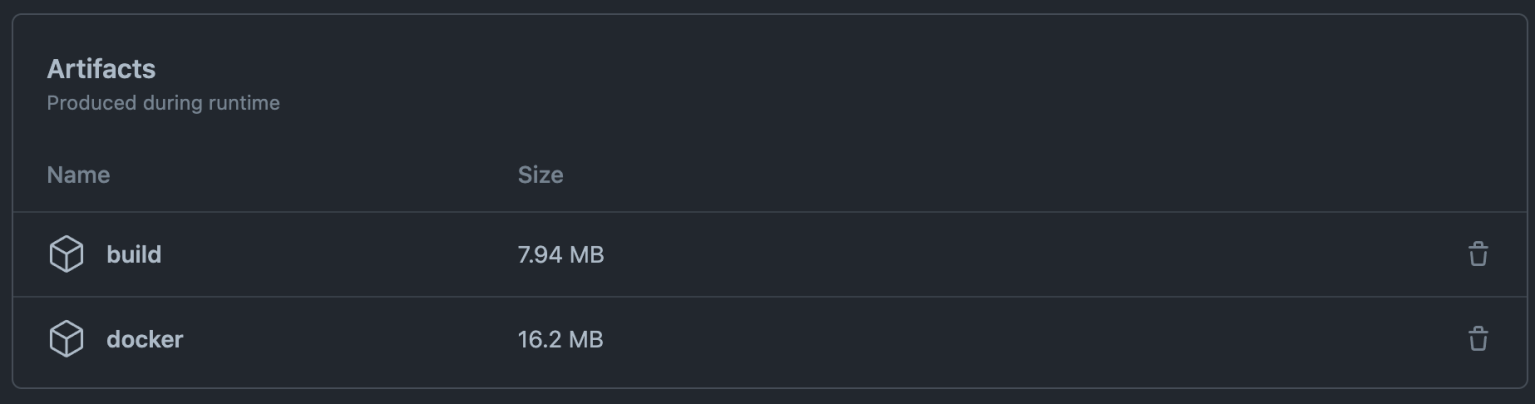Click blank space right of the runtime subtitle

tap(800, 103)
